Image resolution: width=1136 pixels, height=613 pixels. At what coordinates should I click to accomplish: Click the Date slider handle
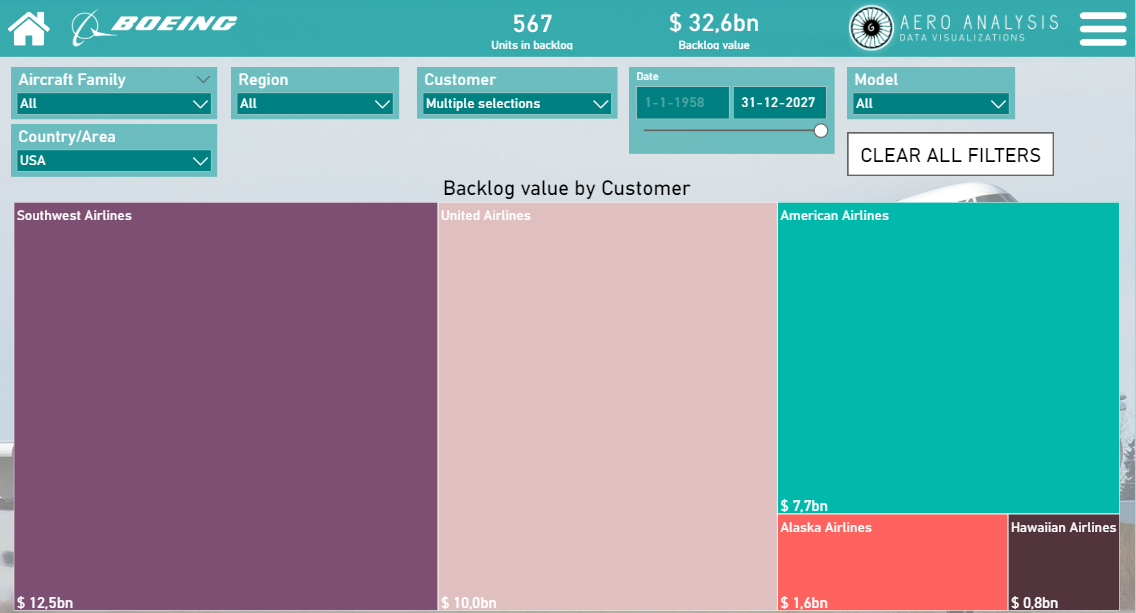821,130
